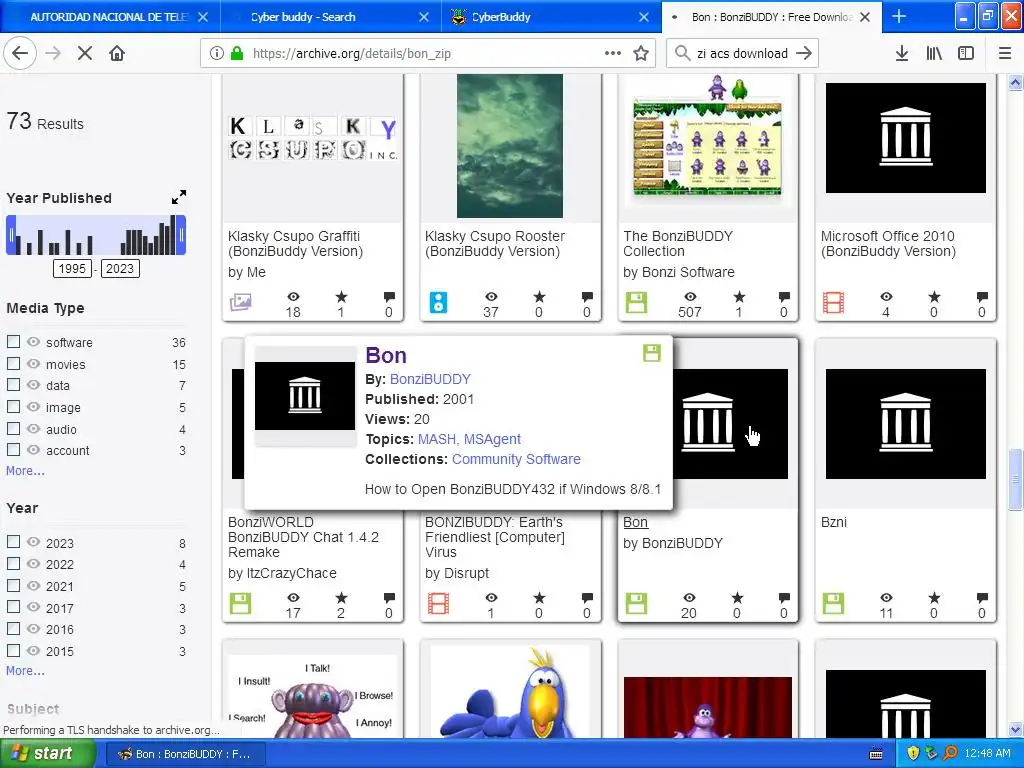Viewport: 1024px width, 768px height.
Task: Click the movie icon on Microsoft Office 2010 card
Action: point(833,302)
